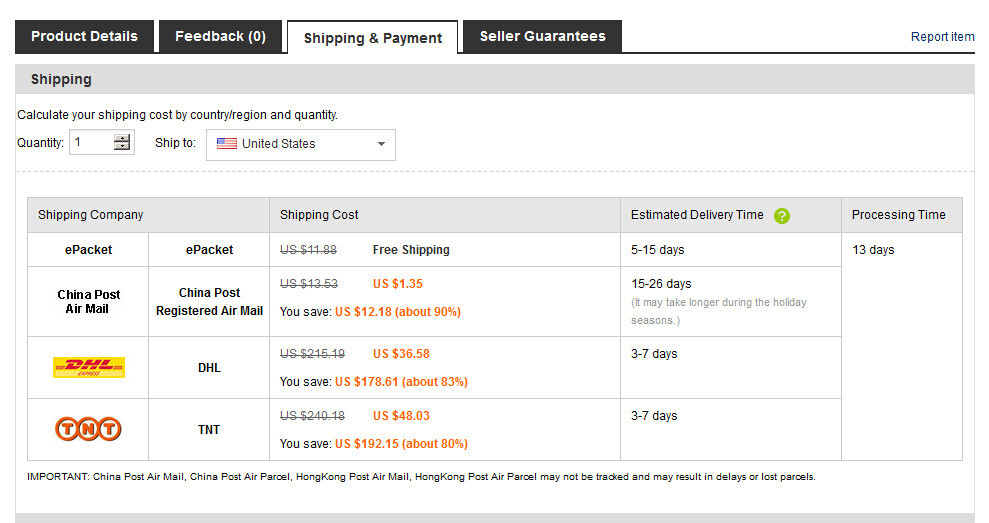Increase quantity with the up arrow

point(122,138)
